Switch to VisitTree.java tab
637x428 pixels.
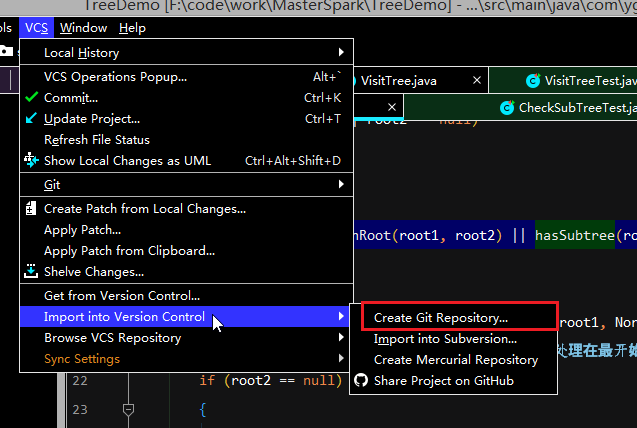(x=399, y=81)
